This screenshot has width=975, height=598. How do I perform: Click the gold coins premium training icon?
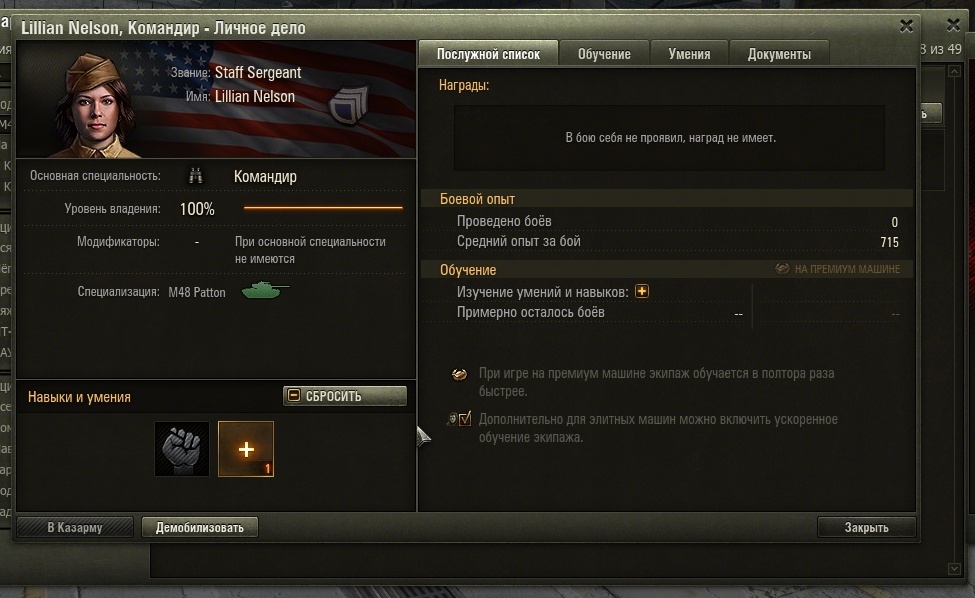pos(460,374)
